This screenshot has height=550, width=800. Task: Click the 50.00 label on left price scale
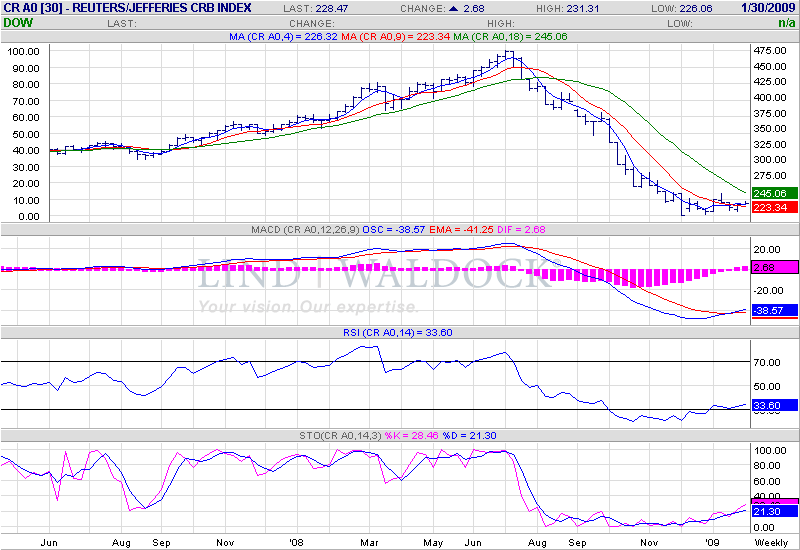(26, 134)
